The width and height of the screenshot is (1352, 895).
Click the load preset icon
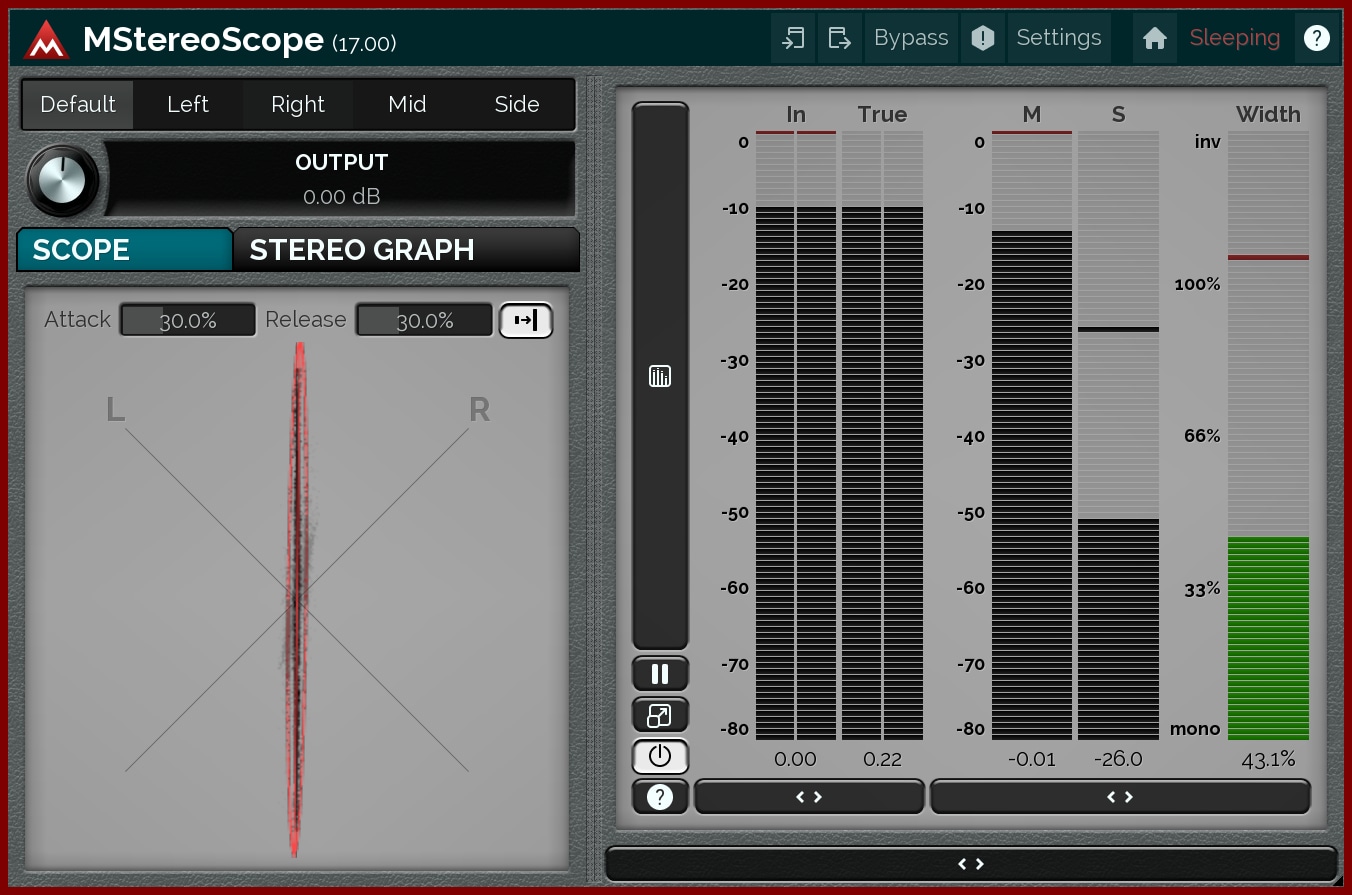click(793, 39)
